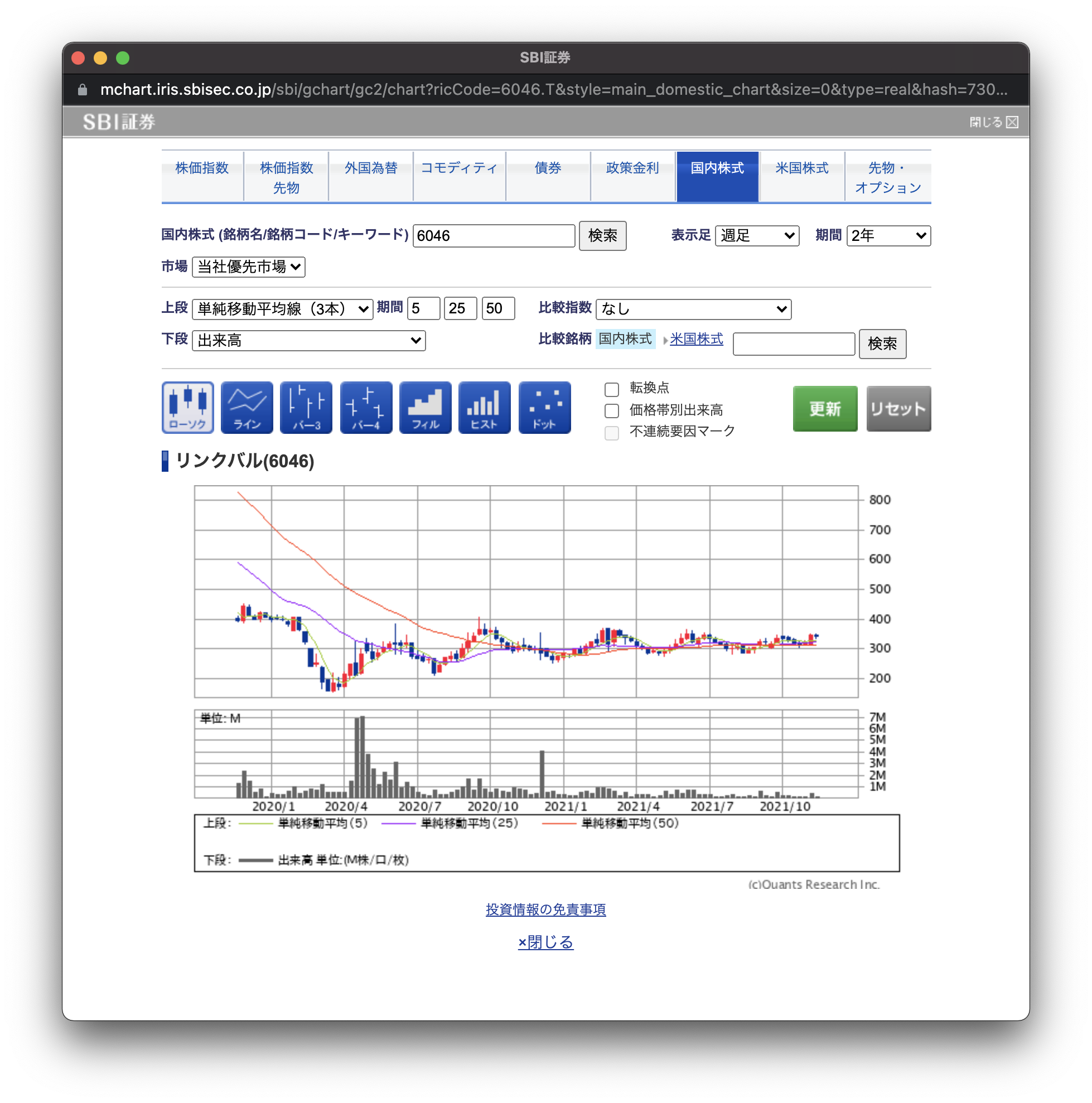Select 国内株式 in 比較銘柄 row

pyautogui.click(x=625, y=338)
